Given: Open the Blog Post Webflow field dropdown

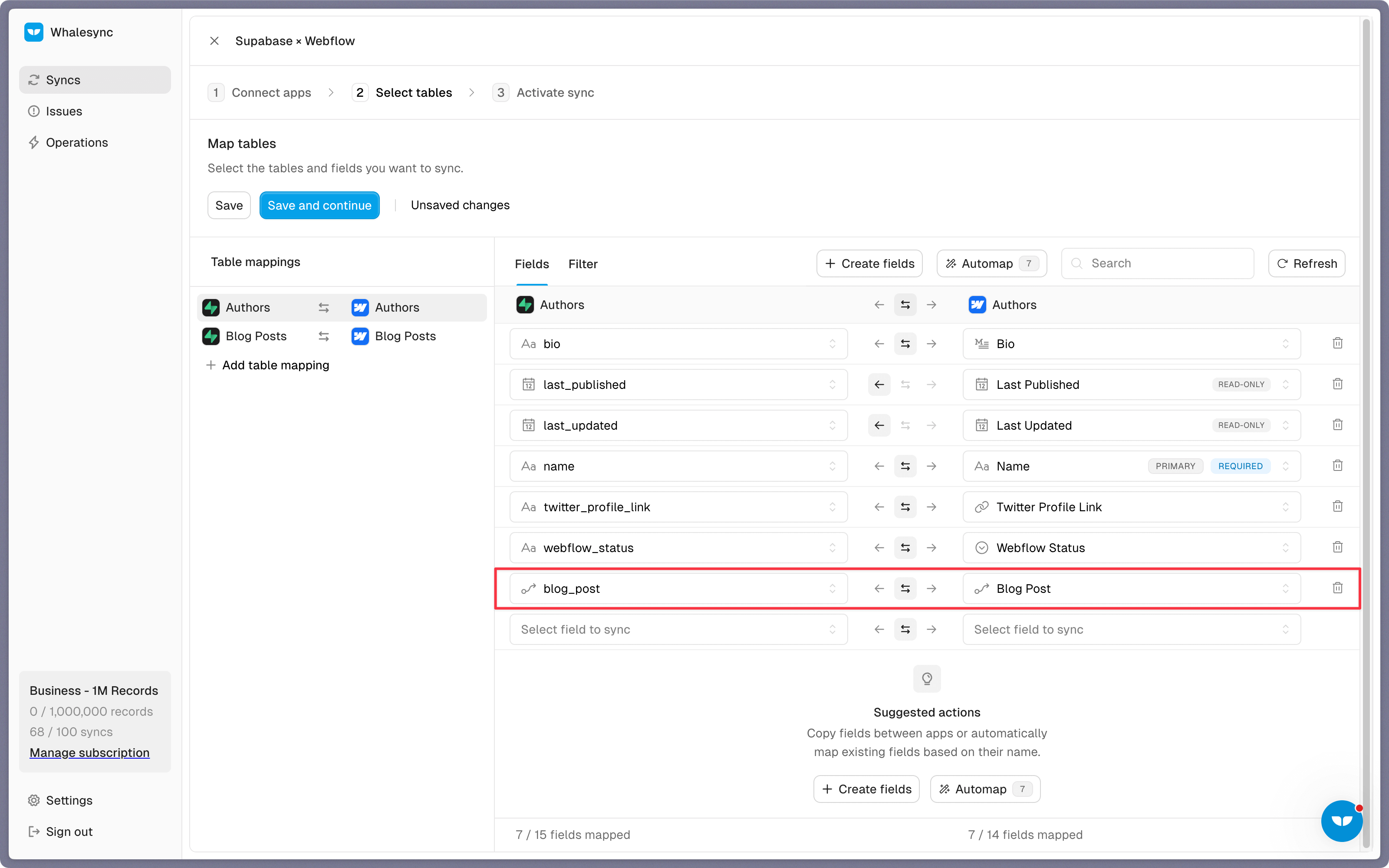Looking at the screenshot, I should [x=1131, y=589].
